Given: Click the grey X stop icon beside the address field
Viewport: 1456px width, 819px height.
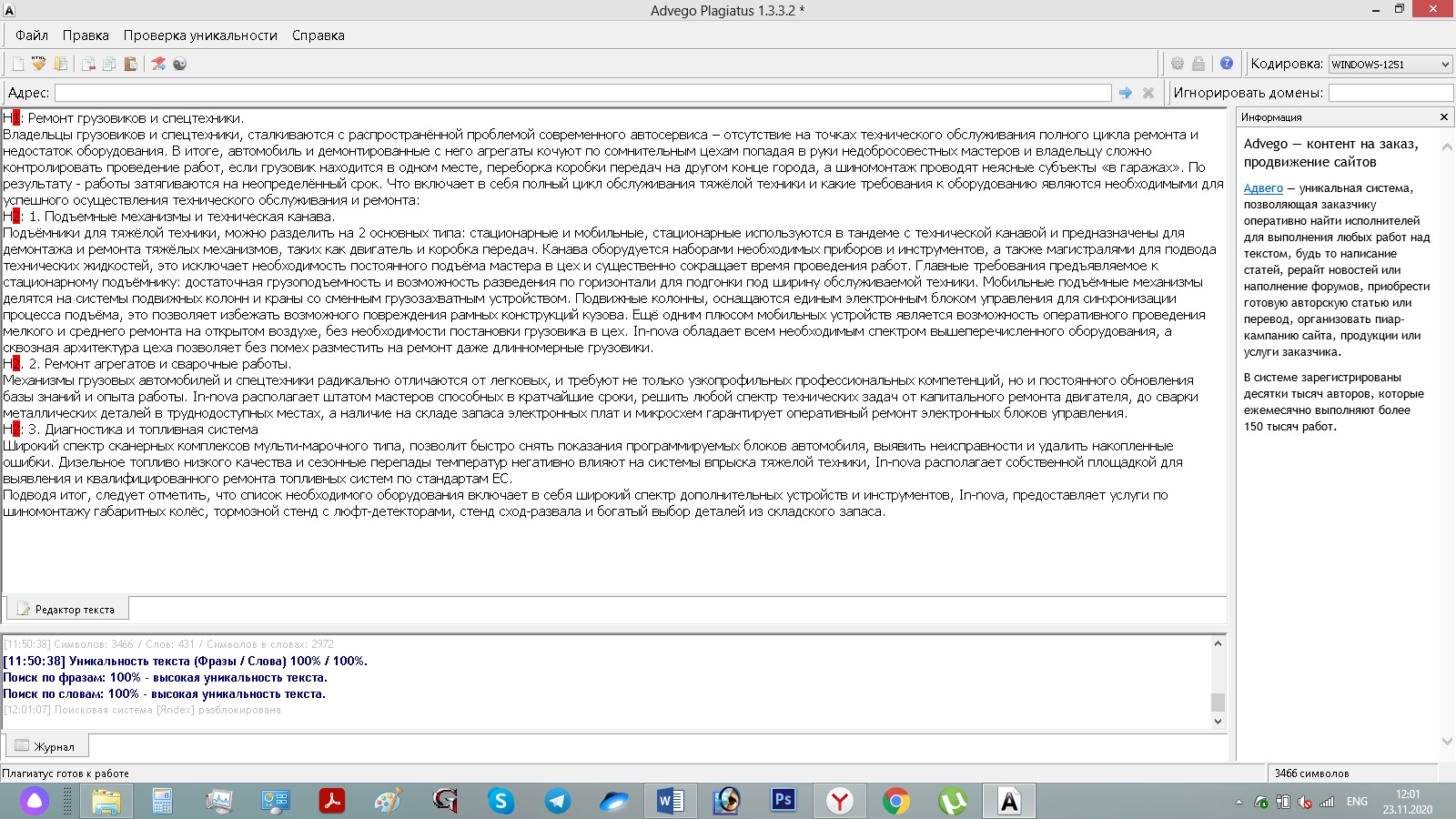Looking at the screenshot, I should point(1148,93).
